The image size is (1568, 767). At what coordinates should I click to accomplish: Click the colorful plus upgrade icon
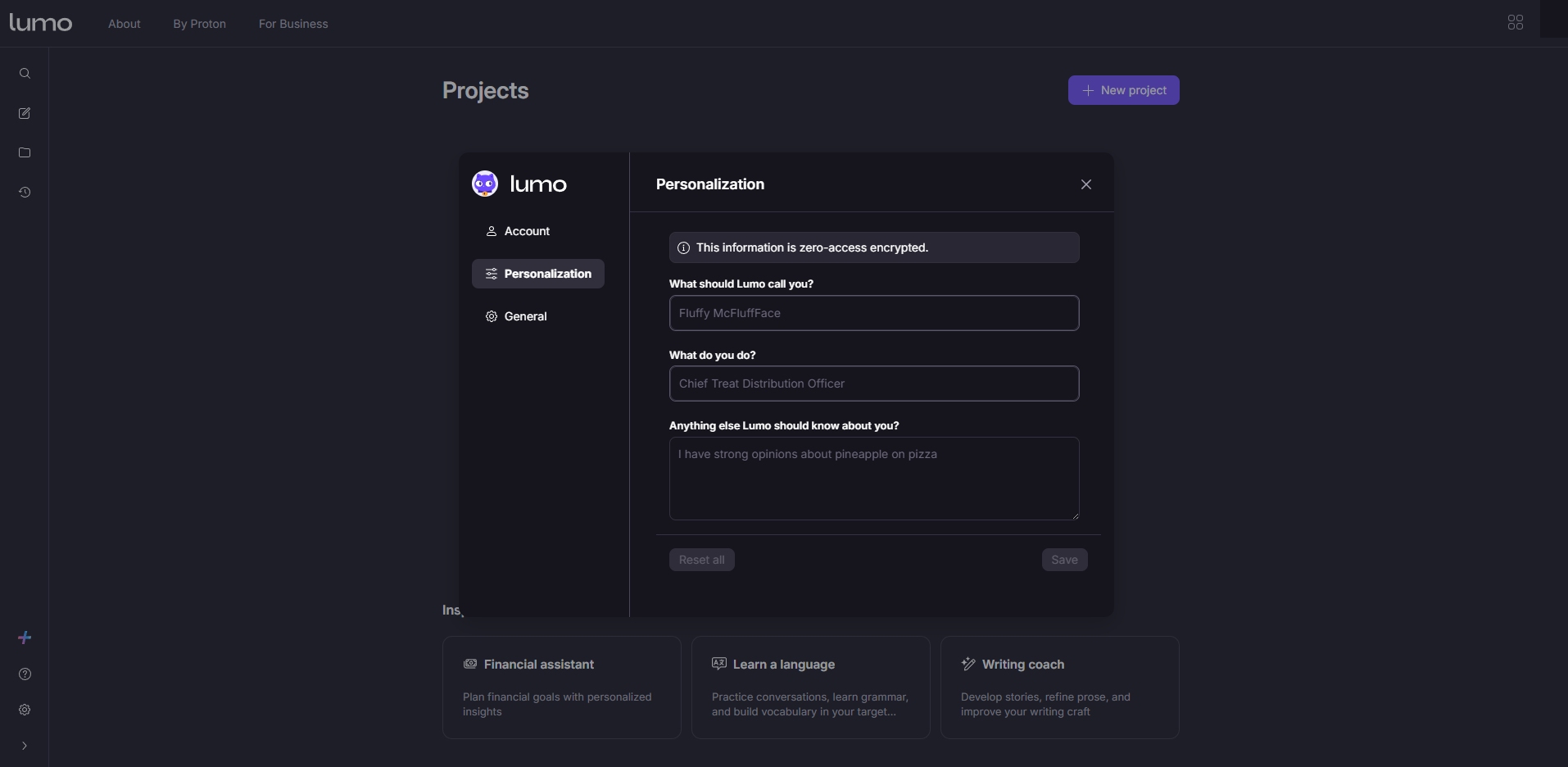coord(25,638)
